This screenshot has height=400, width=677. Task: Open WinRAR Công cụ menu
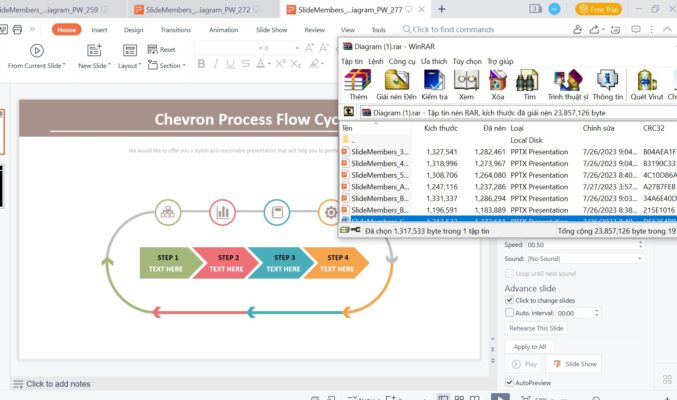click(402, 61)
